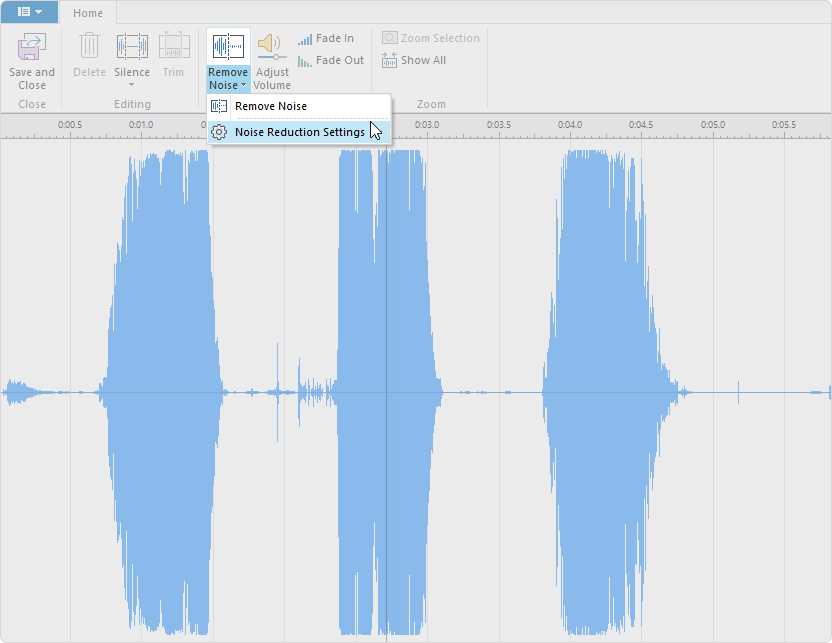Apply Fade In effect
This screenshot has height=643, width=832.
(x=326, y=39)
